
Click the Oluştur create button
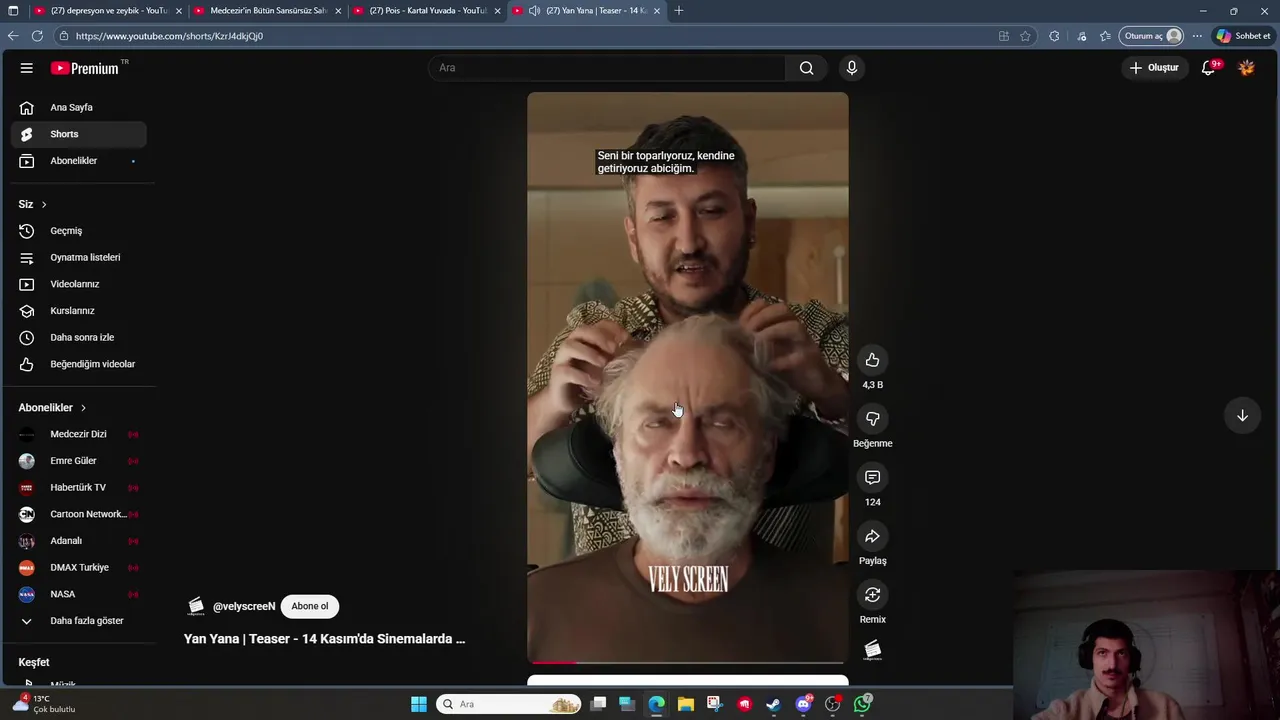pos(1155,68)
